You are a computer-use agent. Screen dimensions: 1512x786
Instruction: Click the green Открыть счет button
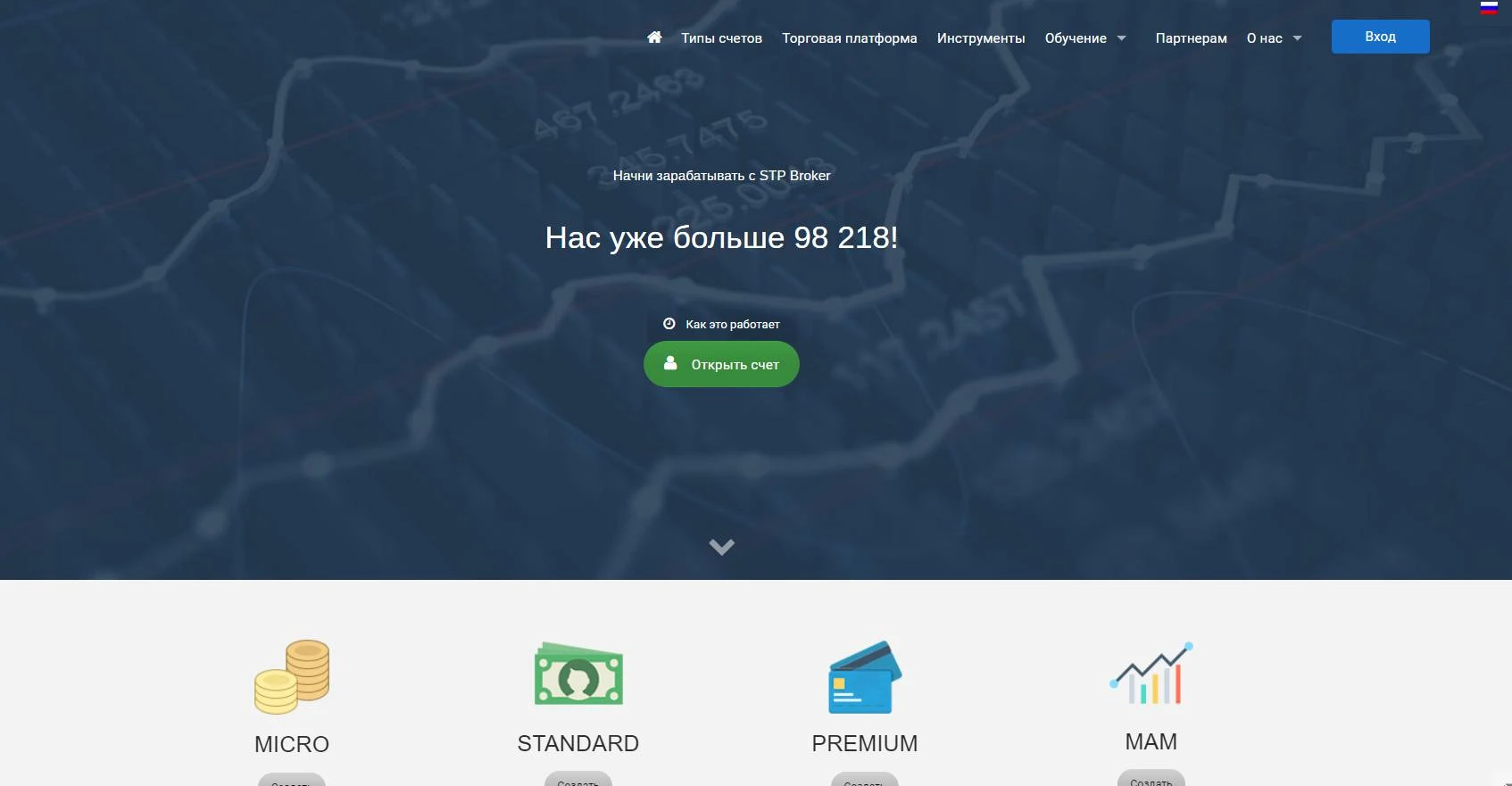pyautogui.click(x=721, y=364)
